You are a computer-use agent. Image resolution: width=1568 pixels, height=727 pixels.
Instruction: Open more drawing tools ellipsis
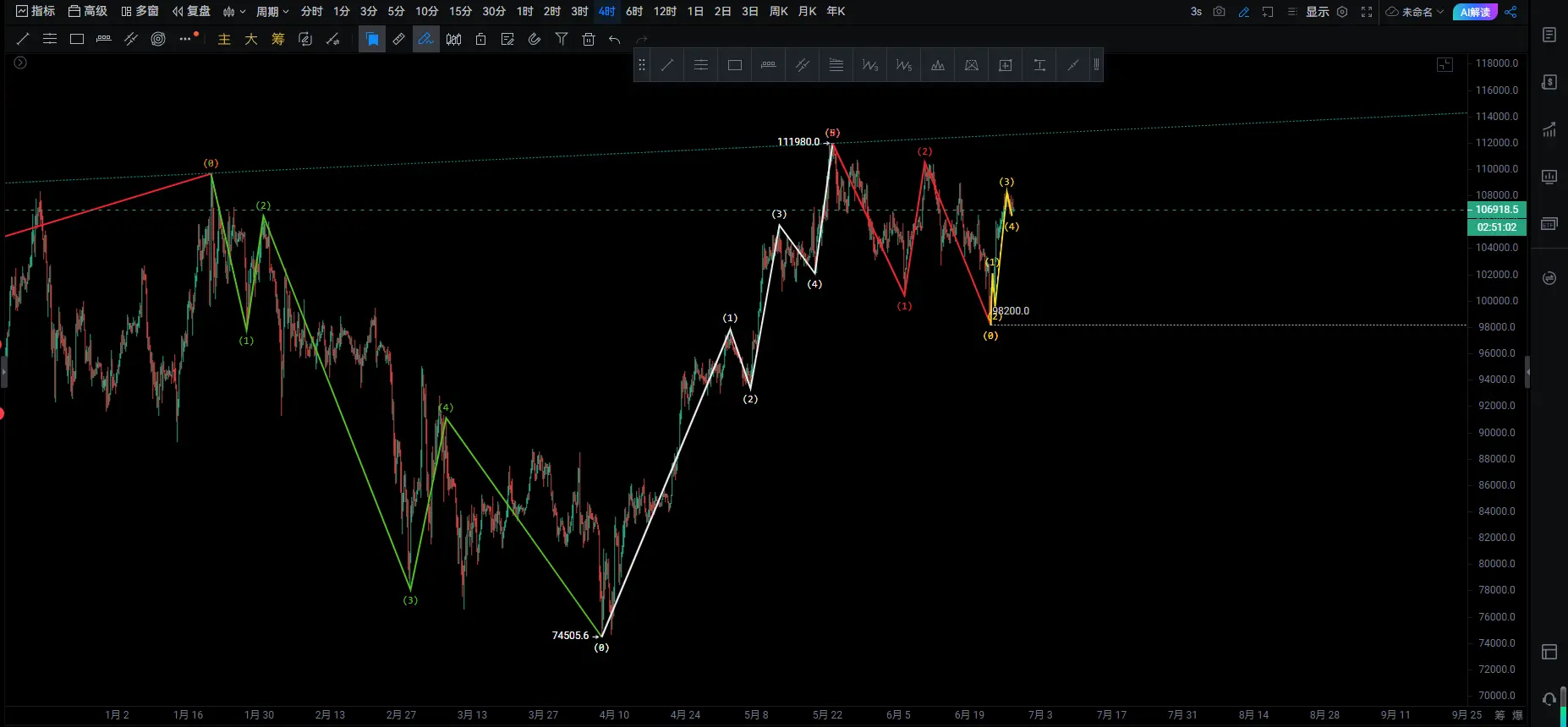click(x=185, y=39)
